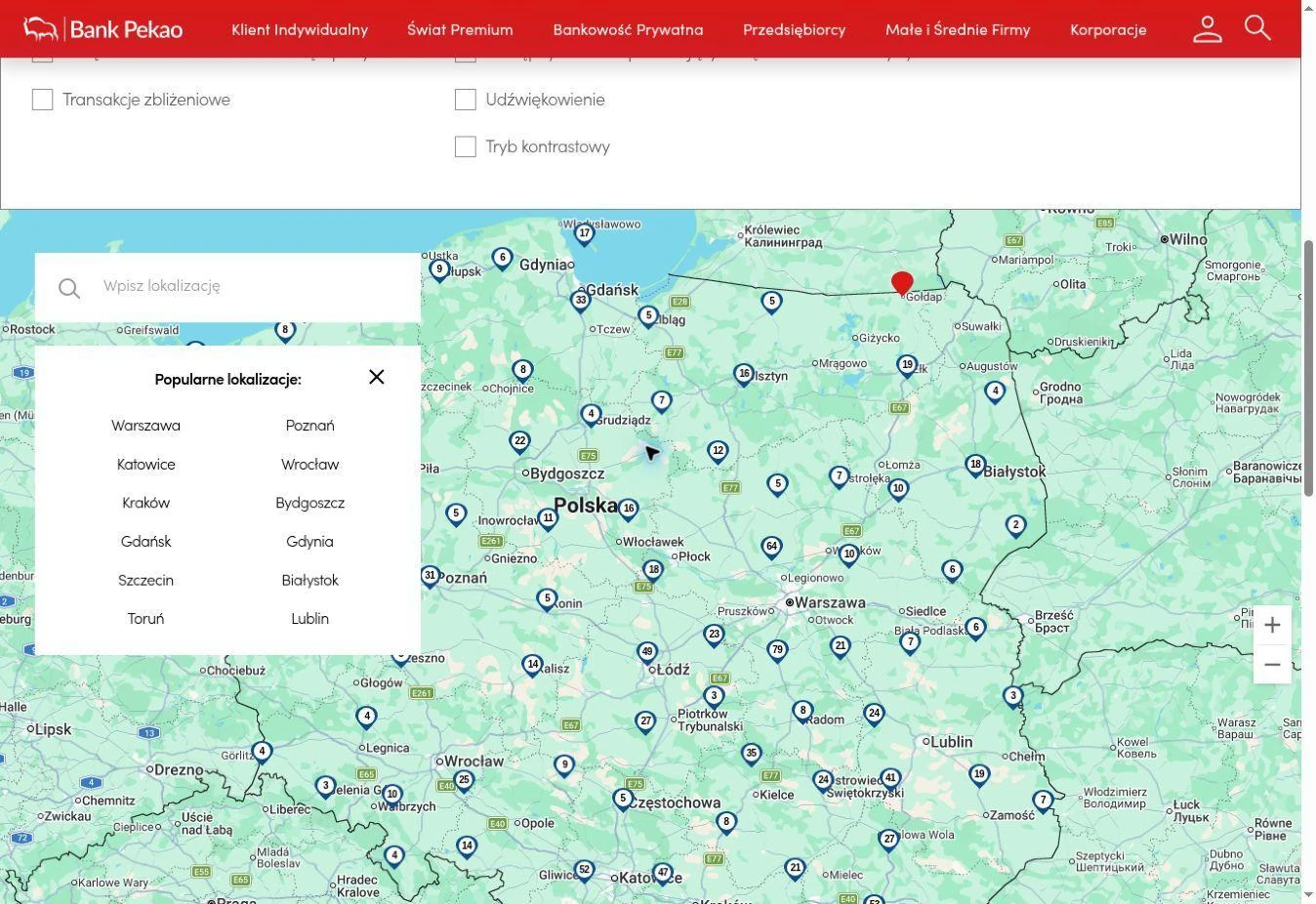Select cluster marker 22 near Bydgoszcz

(x=520, y=441)
